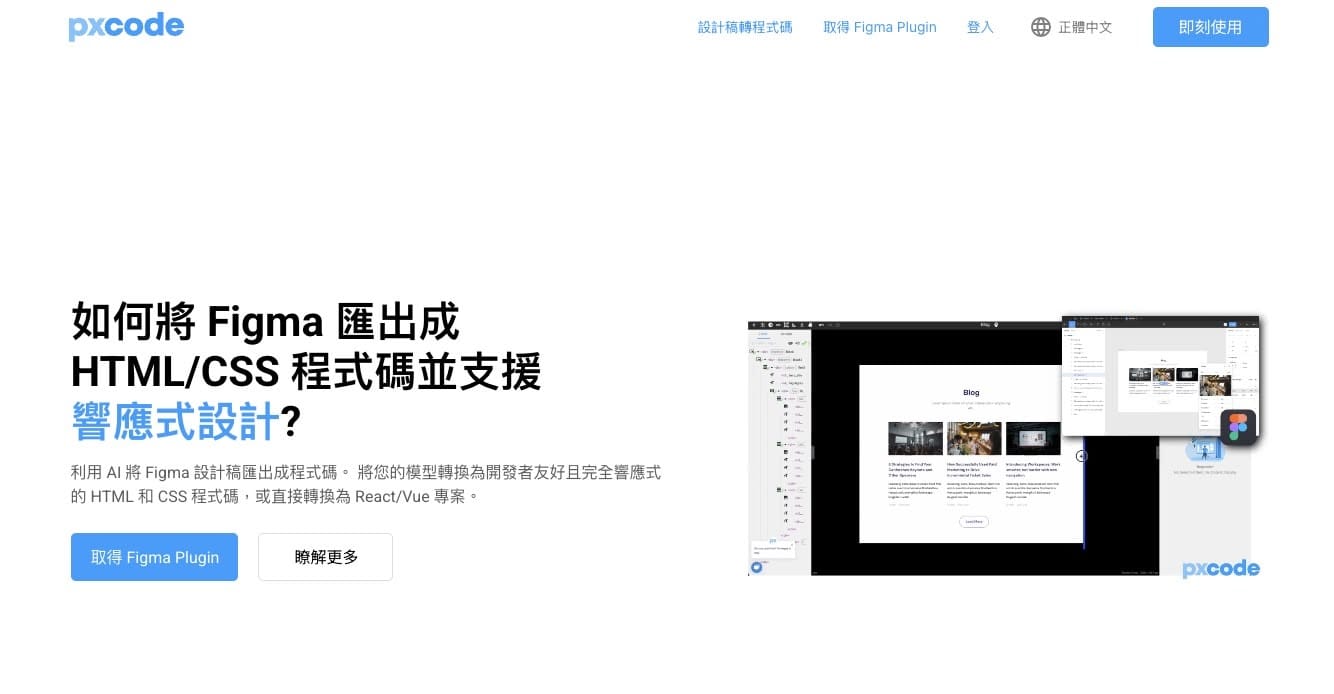The image size is (1334, 694).
Task: Click the paragraph starting 利用 AI 將 Figma
Action: tap(366, 484)
